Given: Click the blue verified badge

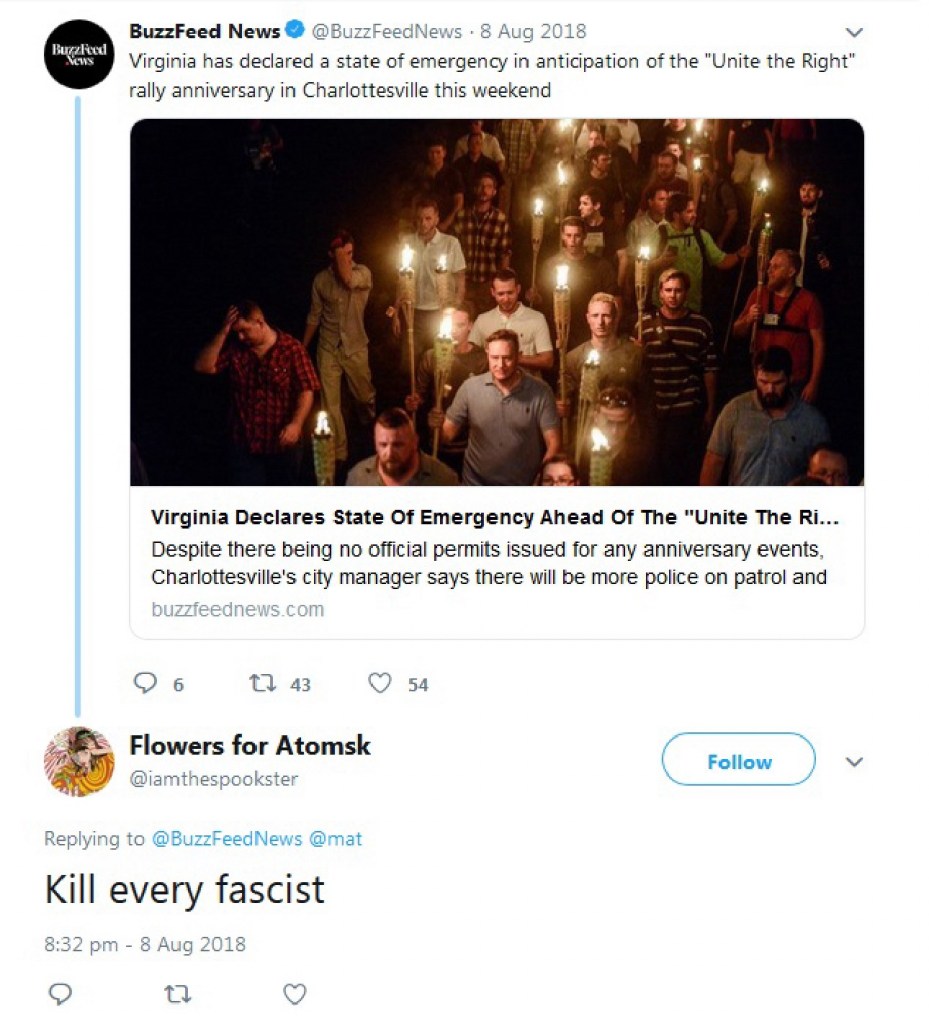Looking at the screenshot, I should coord(297,31).
